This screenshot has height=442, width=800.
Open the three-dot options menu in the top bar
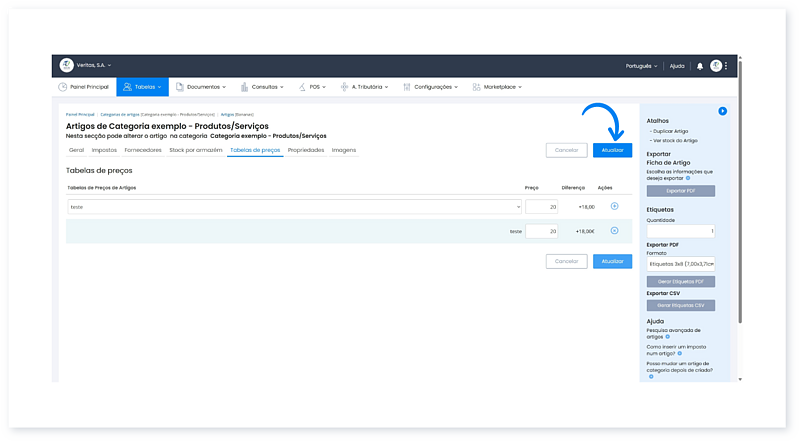coord(726,66)
